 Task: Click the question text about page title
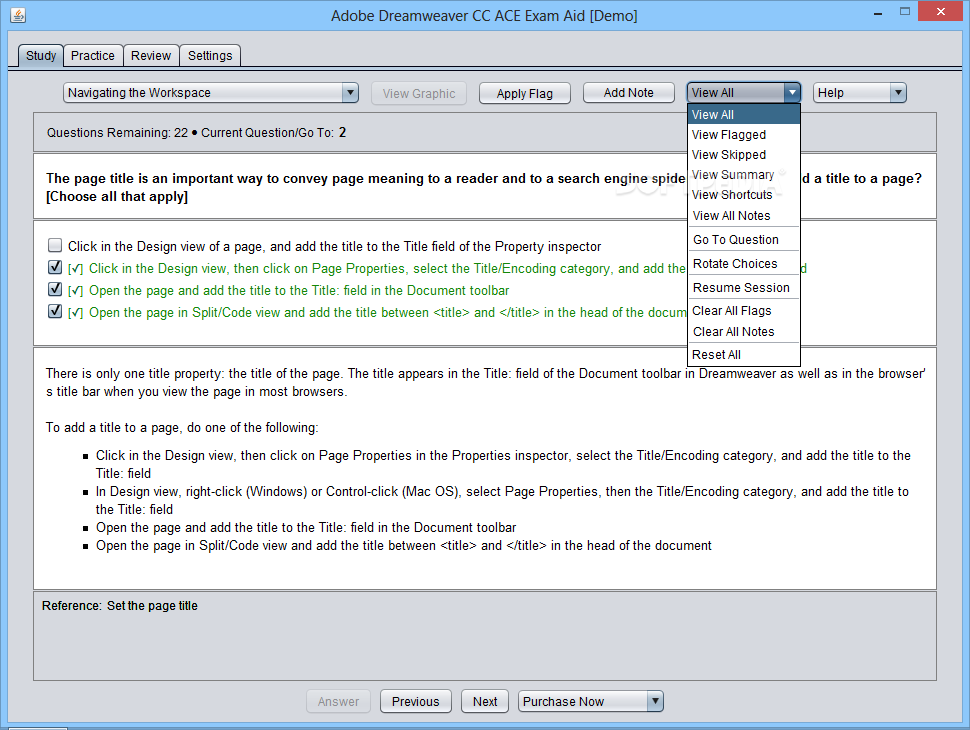(484, 187)
